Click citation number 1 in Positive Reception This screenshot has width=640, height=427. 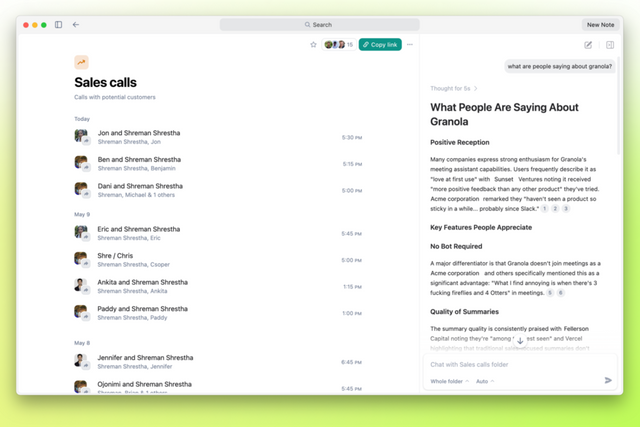(x=545, y=209)
